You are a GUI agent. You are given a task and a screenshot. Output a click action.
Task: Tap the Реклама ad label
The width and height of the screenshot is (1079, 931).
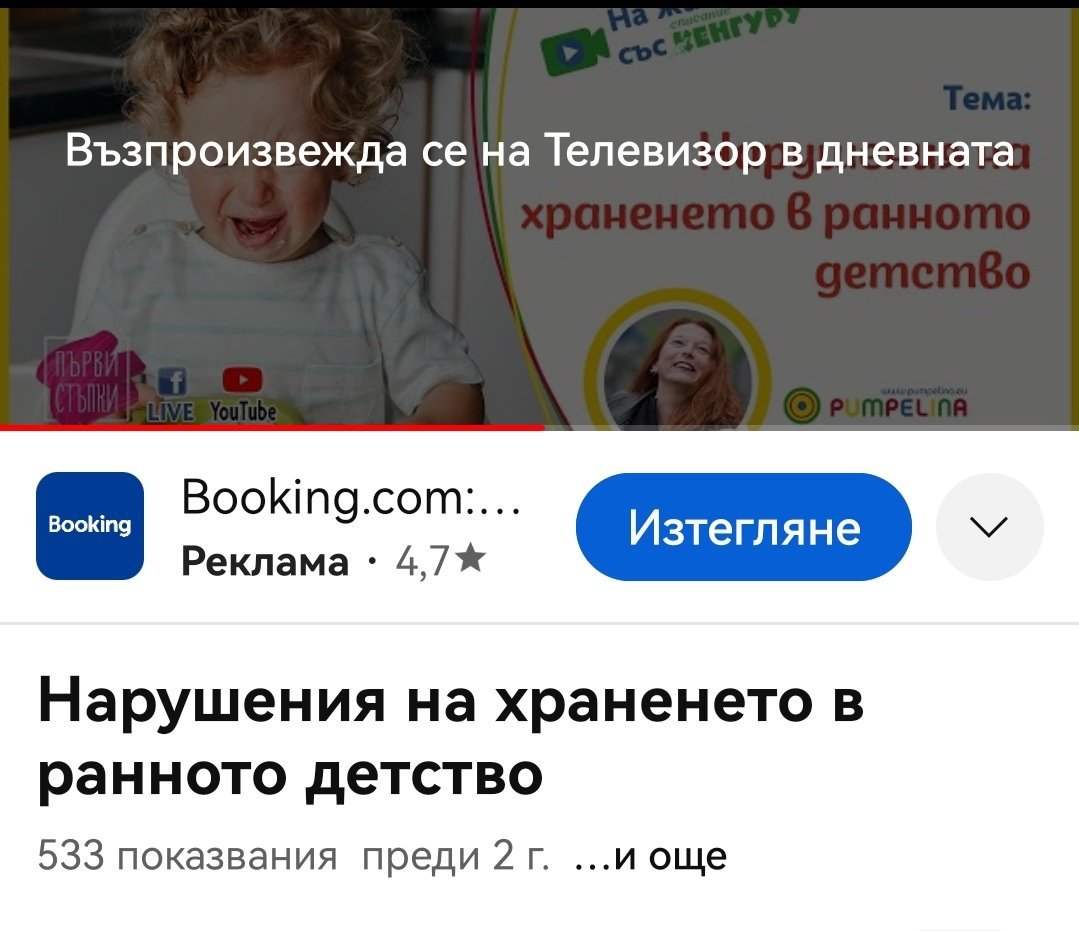coord(265,561)
